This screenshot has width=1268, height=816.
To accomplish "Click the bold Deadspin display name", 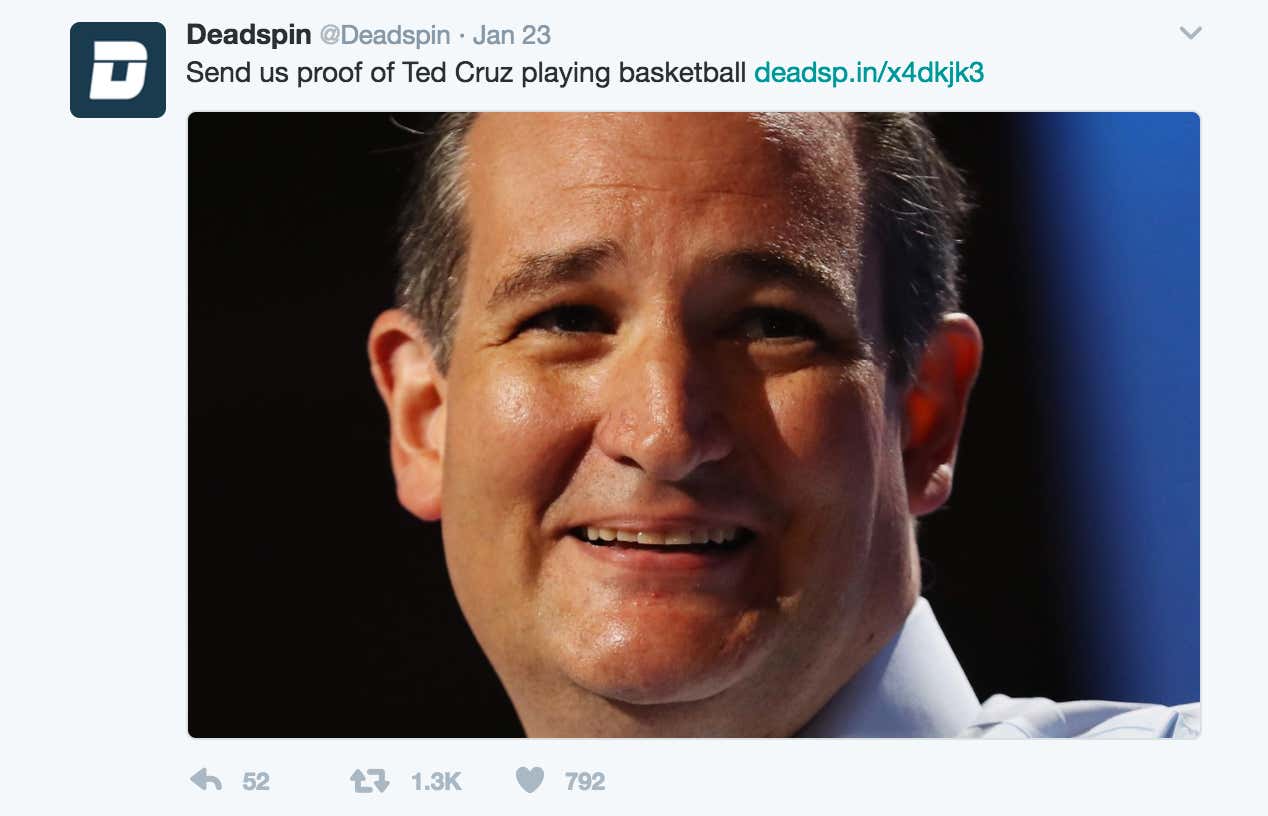I will coord(249,34).
